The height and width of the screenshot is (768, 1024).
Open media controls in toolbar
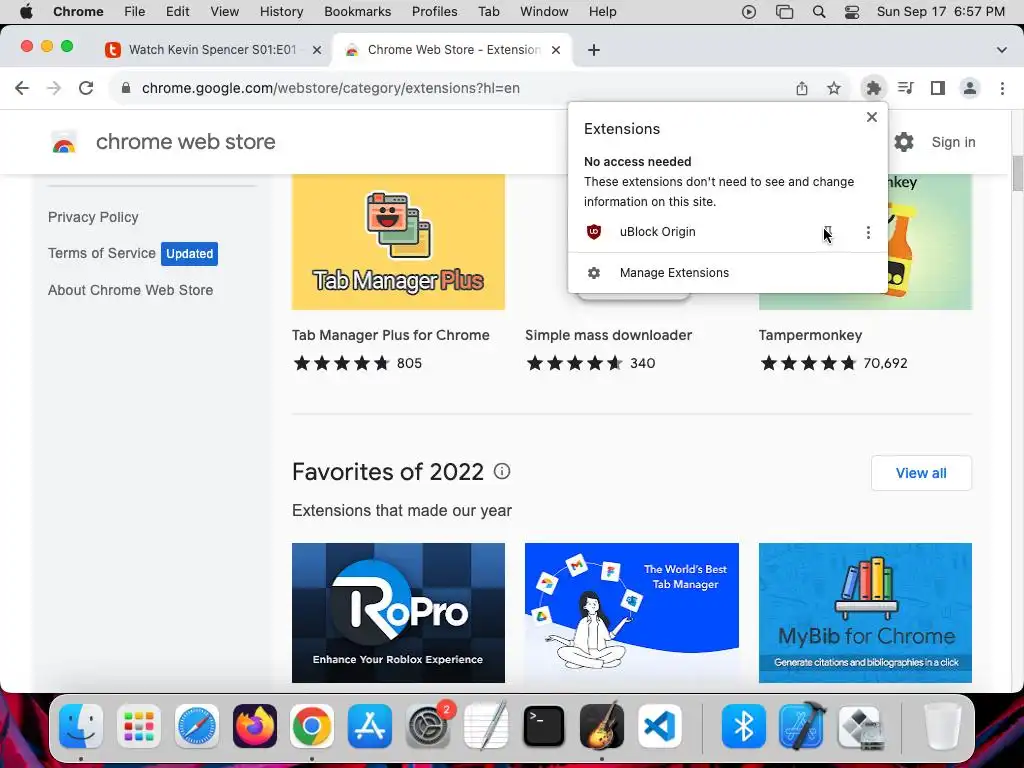point(906,88)
